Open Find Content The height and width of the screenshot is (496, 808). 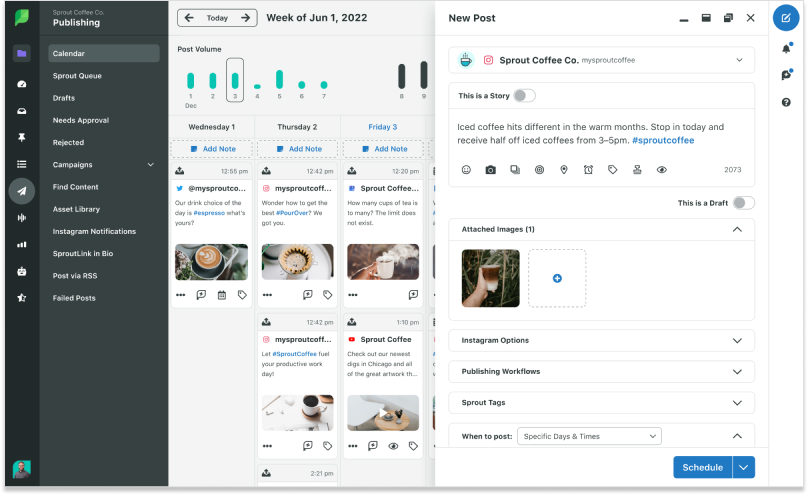(x=75, y=187)
